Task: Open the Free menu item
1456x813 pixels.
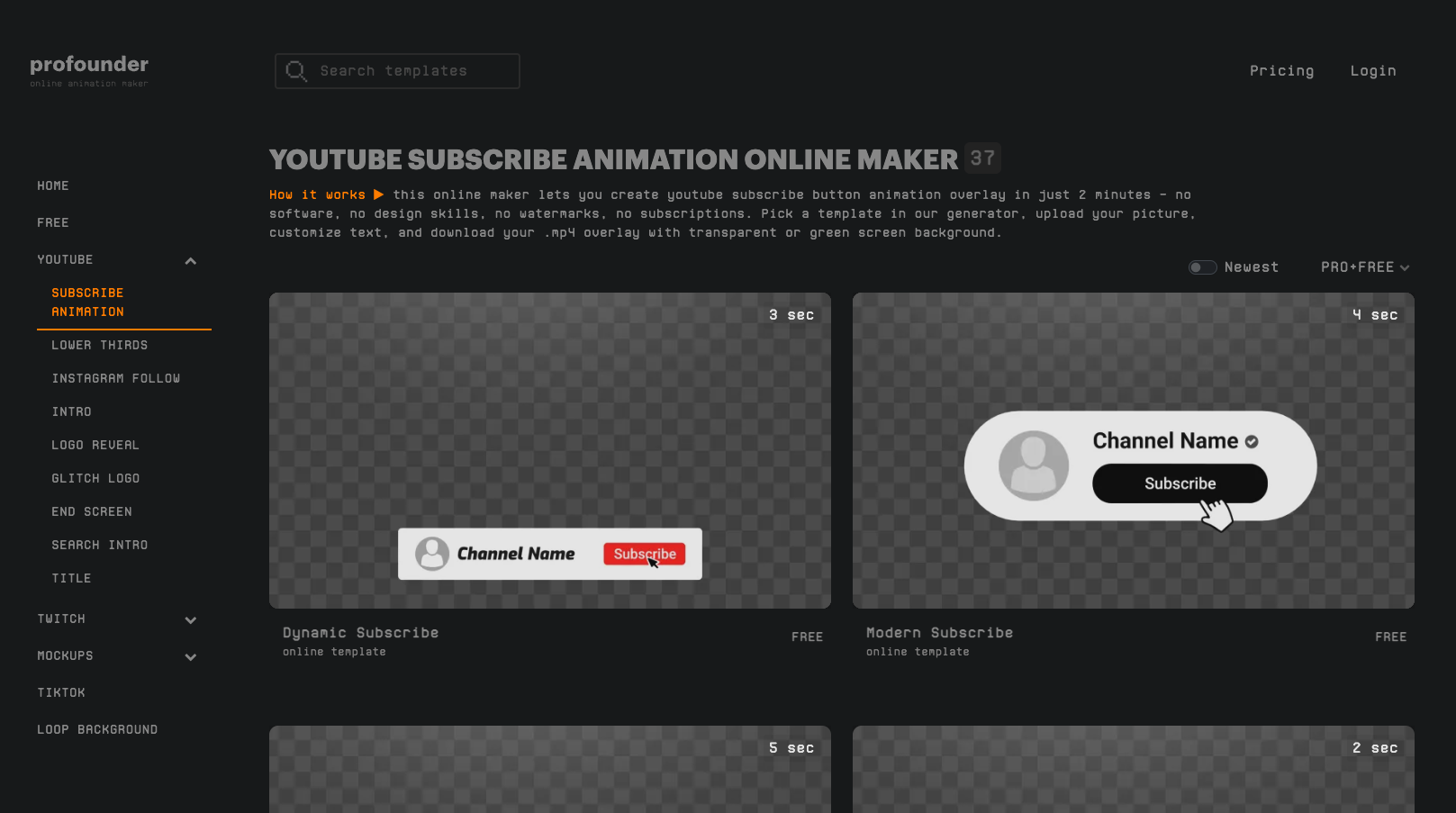Action: click(53, 222)
